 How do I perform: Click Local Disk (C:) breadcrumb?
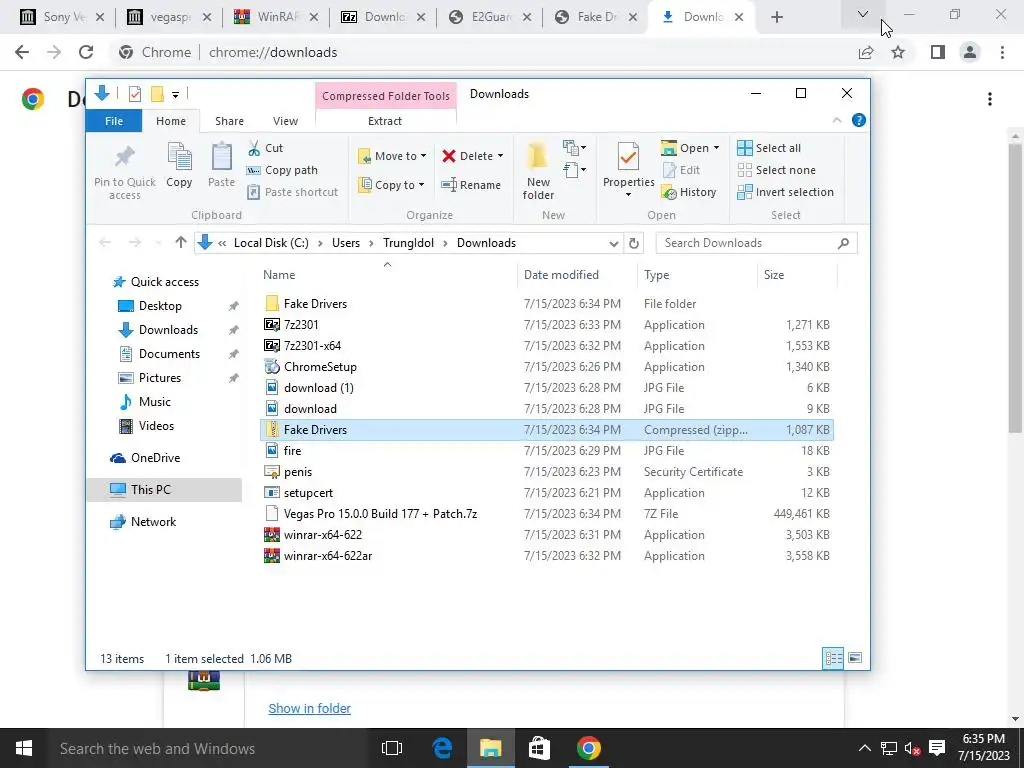pyautogui.click(x=271, y=243)
